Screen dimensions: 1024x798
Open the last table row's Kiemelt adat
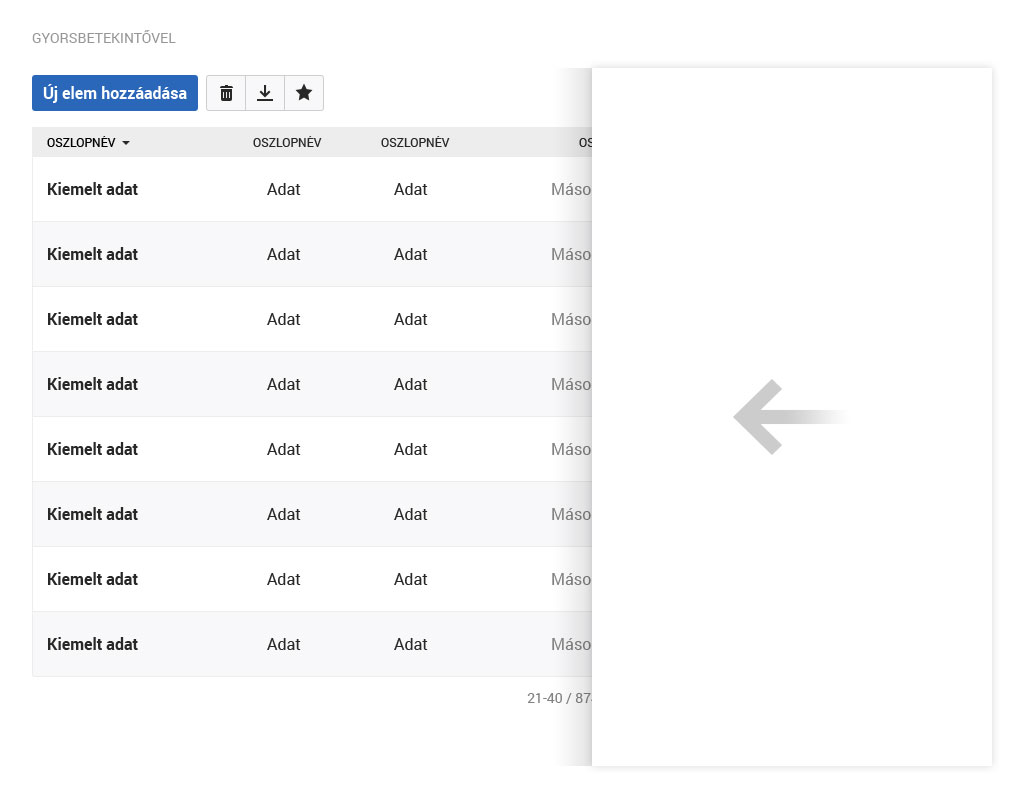click(92, 645)
